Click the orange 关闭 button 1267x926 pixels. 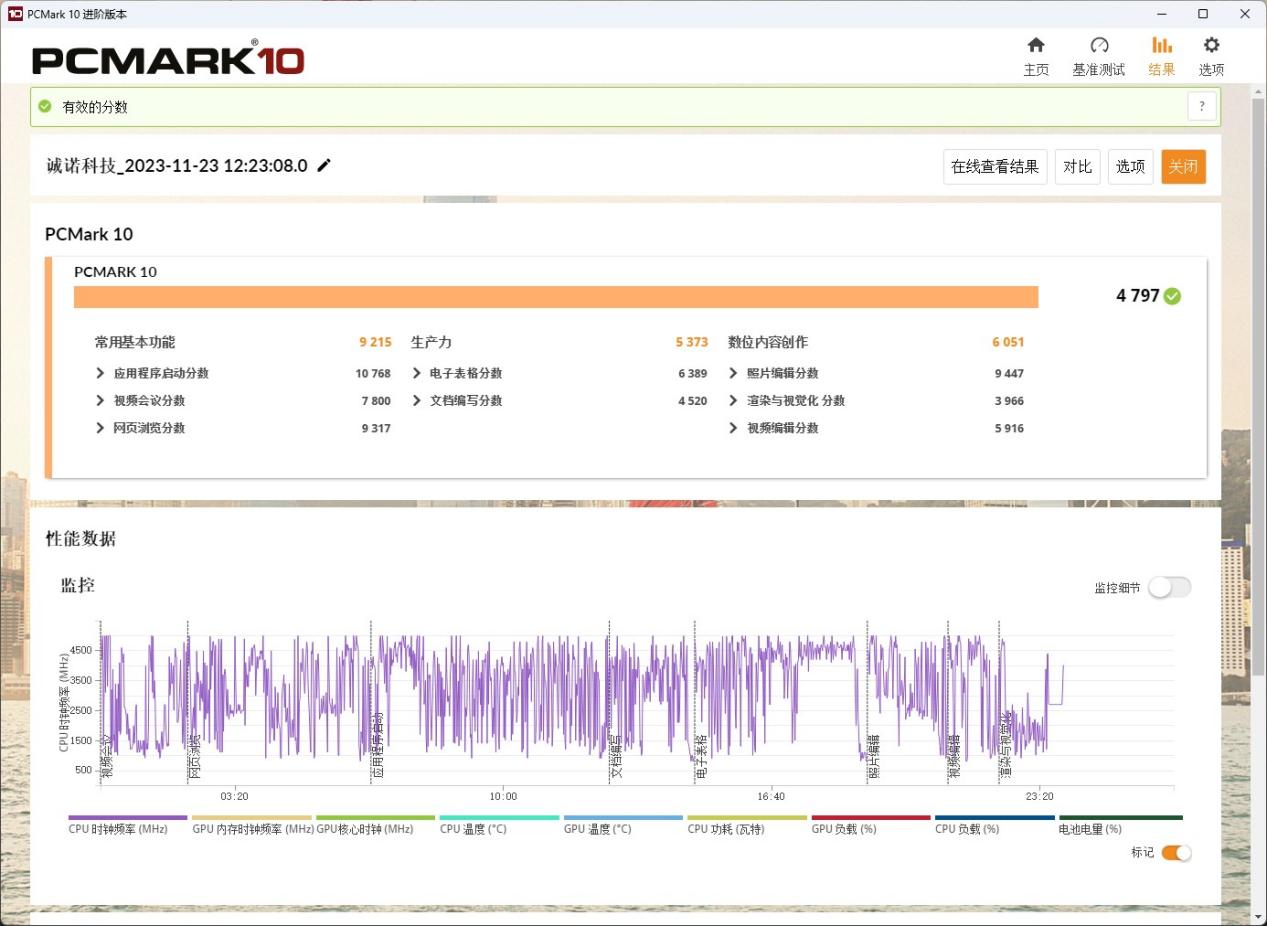(x=1183, y=167)
